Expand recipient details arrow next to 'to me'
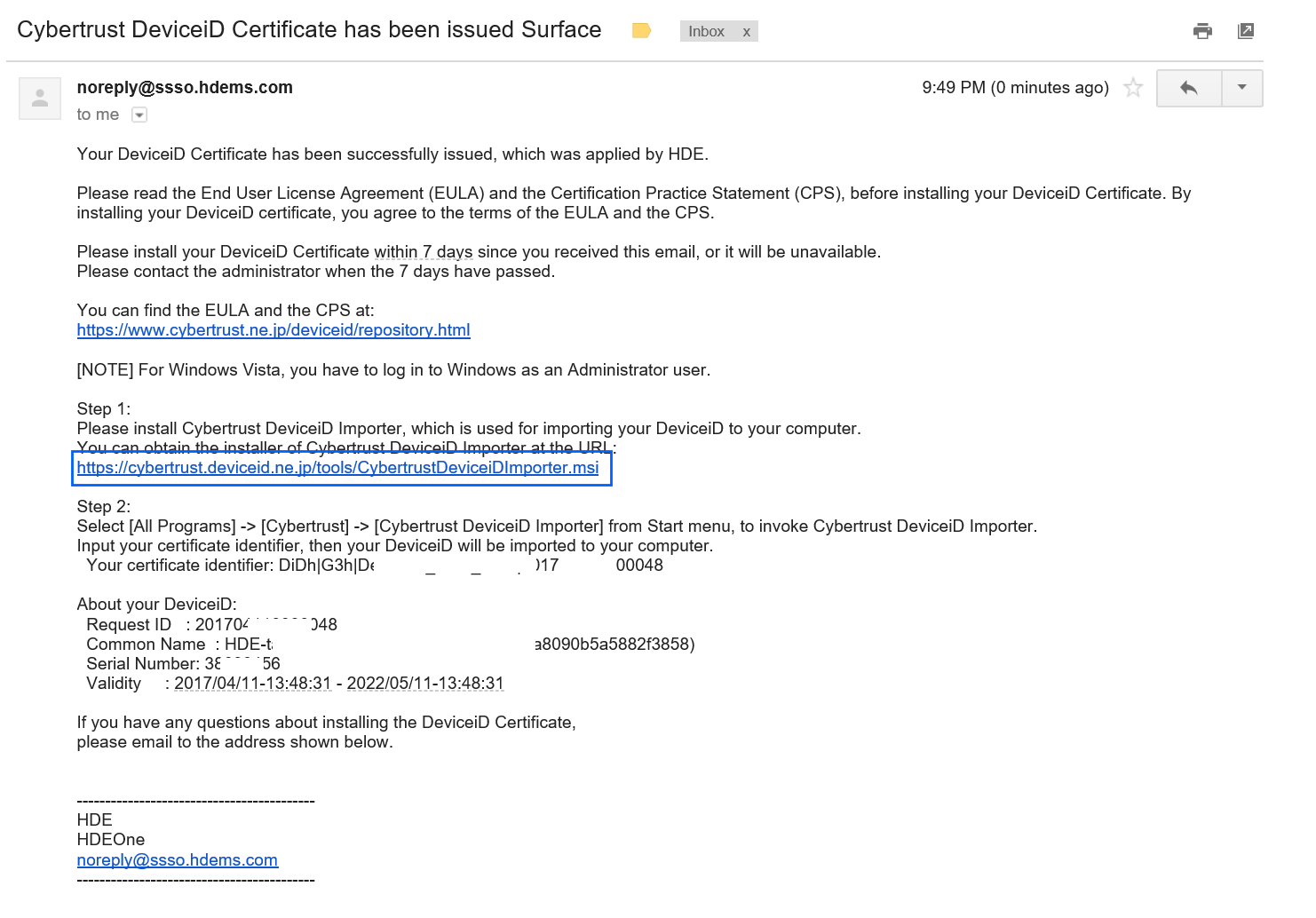 (139, 115)
